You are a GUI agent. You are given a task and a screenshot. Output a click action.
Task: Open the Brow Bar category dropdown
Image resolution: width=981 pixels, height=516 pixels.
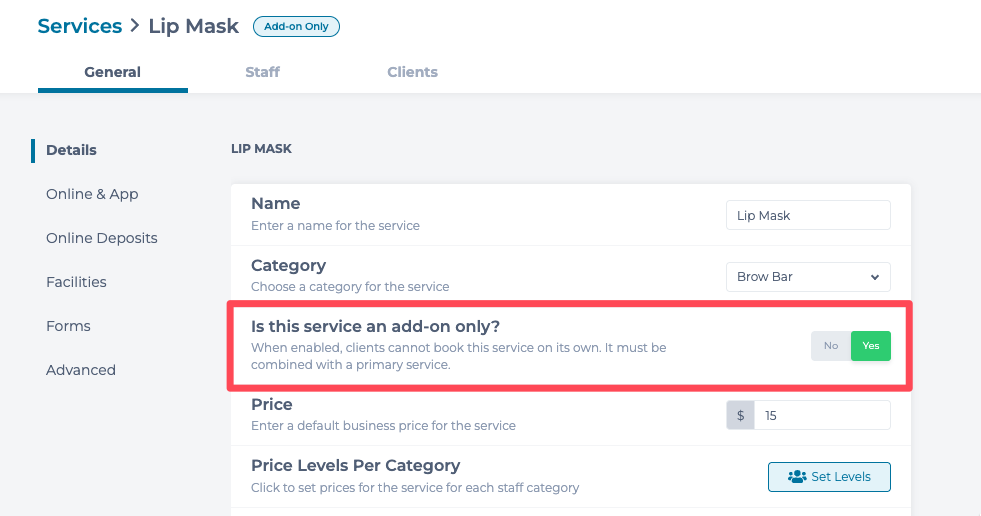(x=807, y=277)
